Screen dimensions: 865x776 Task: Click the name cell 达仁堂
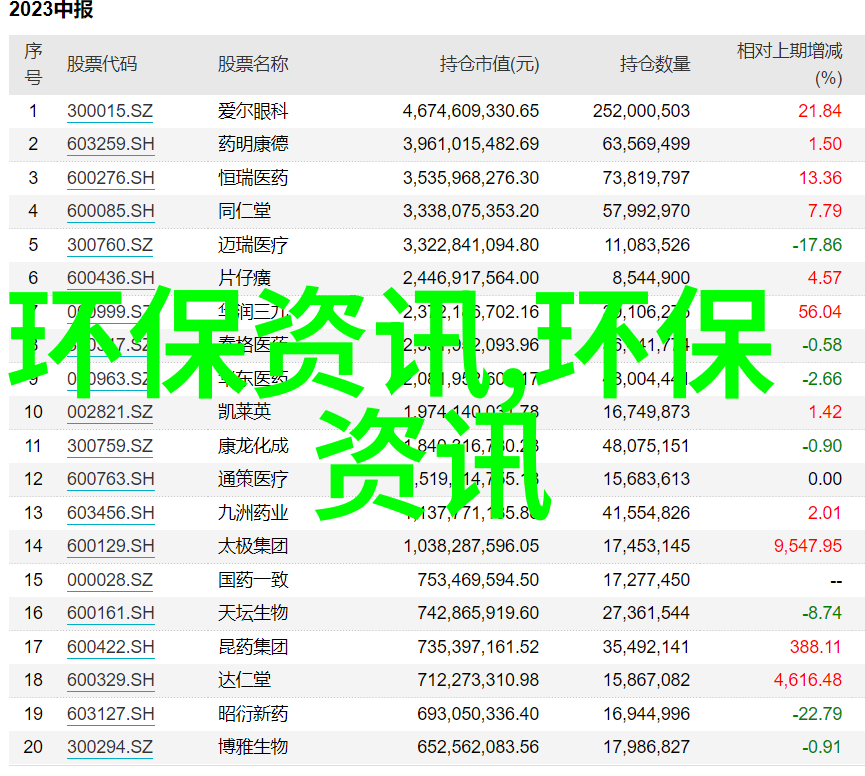click(x=244, y=680)
